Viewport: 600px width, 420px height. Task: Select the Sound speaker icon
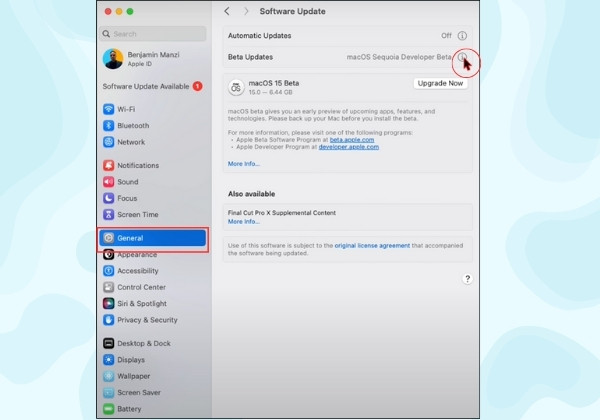pos(109,182)
